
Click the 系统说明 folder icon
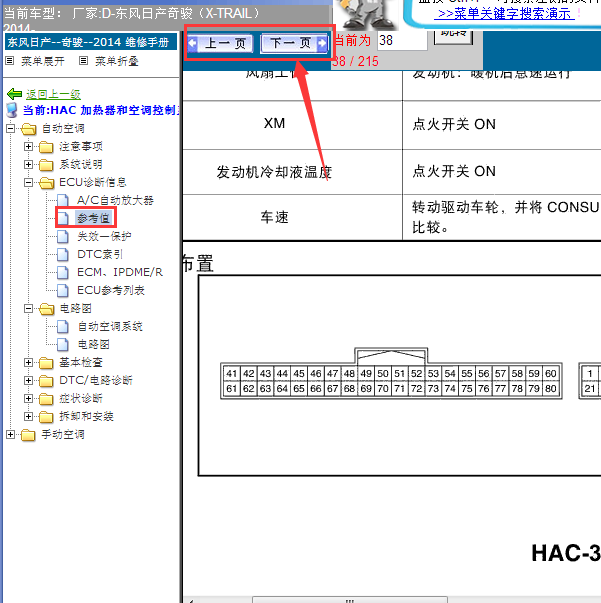[46, 165]
